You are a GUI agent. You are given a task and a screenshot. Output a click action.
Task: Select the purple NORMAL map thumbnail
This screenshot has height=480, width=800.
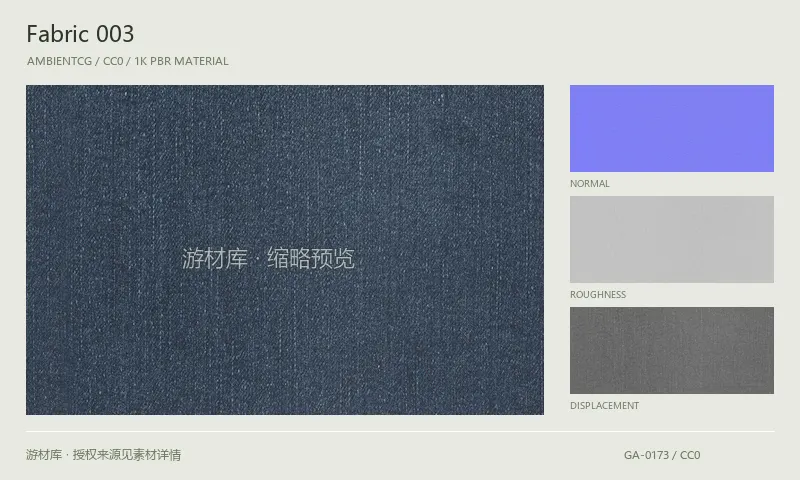pyautogui.click(x=671, y=129)
